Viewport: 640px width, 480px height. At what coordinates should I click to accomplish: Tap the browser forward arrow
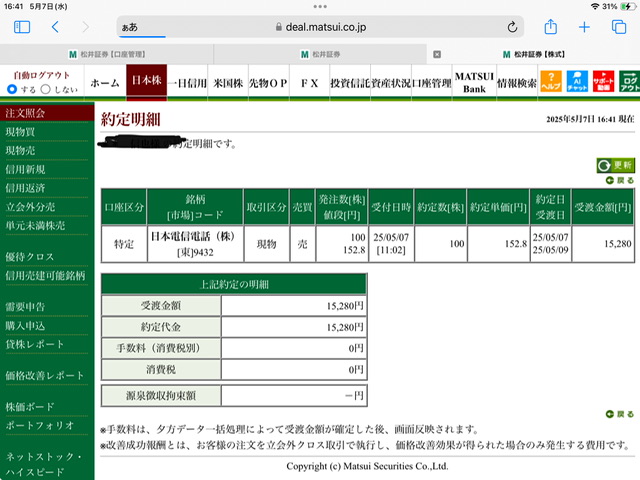pos(85,27)
